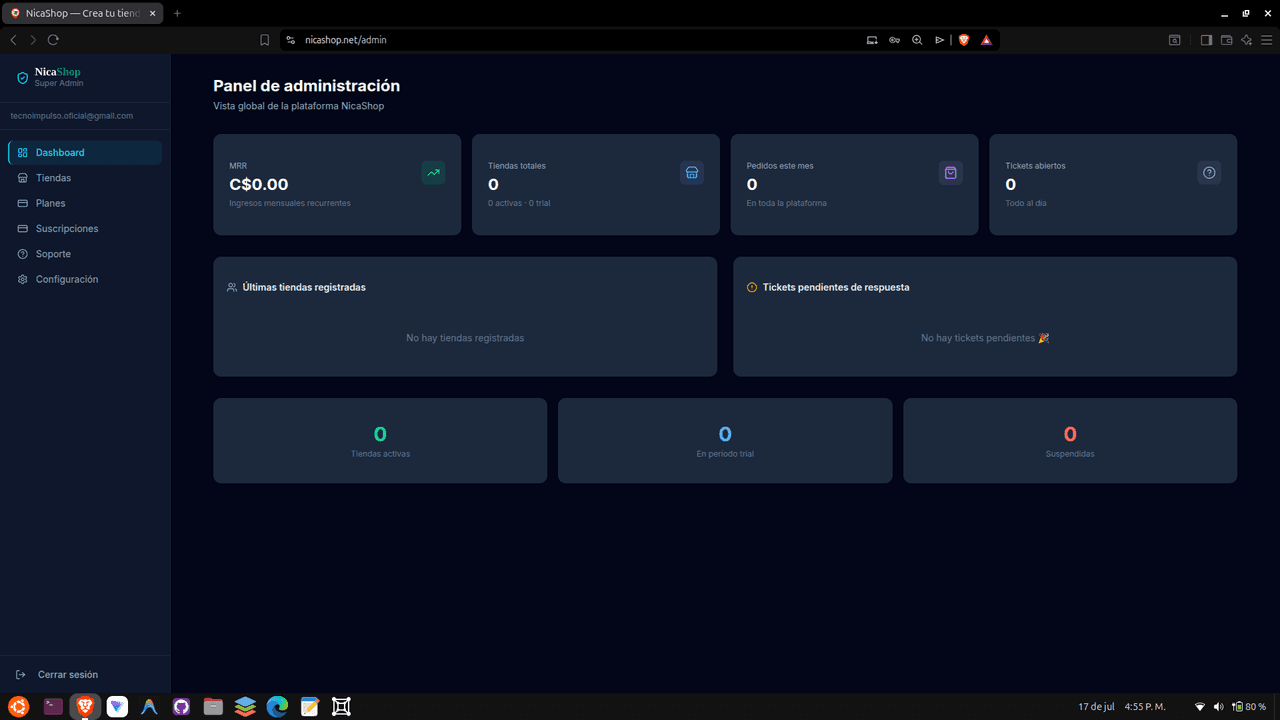1280x720 pixels.
Task: Go to Planes in the sidebar
Action: tap(85, 203)
